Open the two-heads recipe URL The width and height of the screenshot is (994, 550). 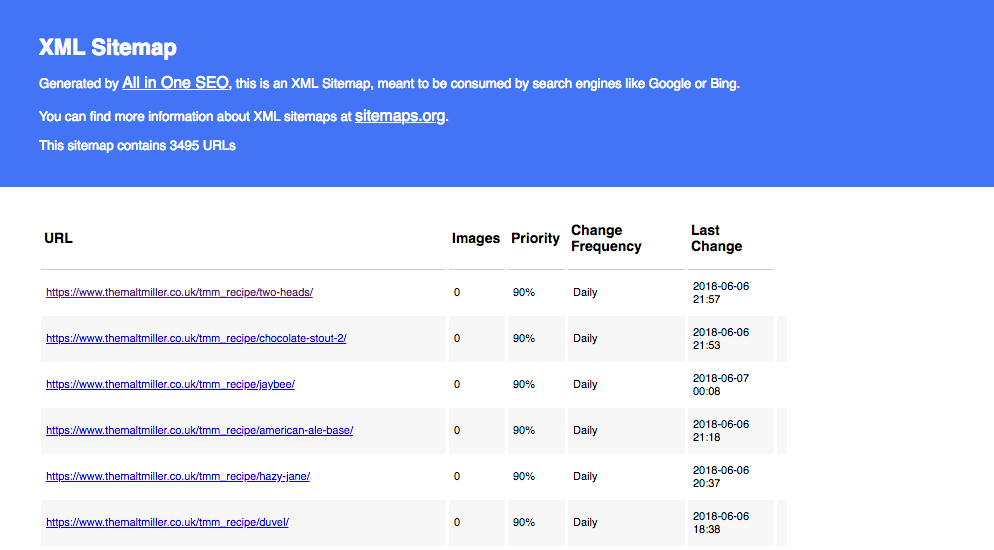click(179, 293)
